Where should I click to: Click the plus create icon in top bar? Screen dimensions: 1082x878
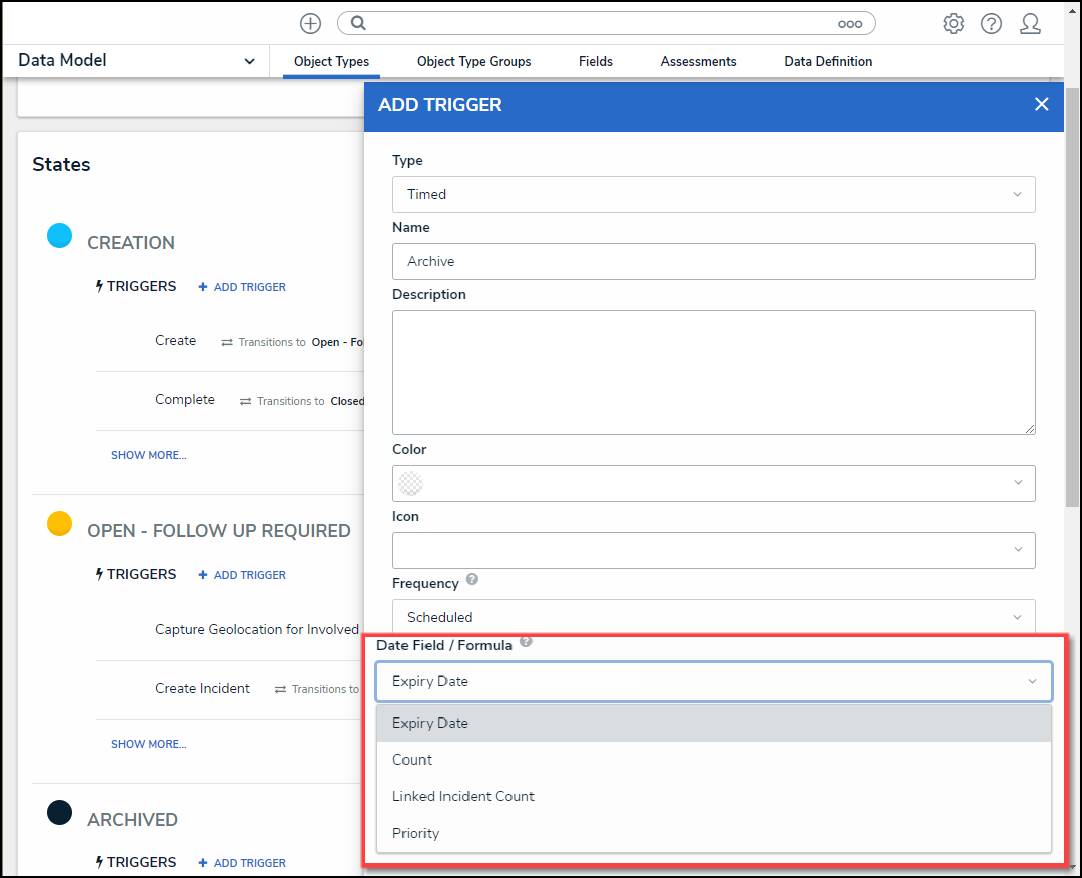click(x=310, y=23)
